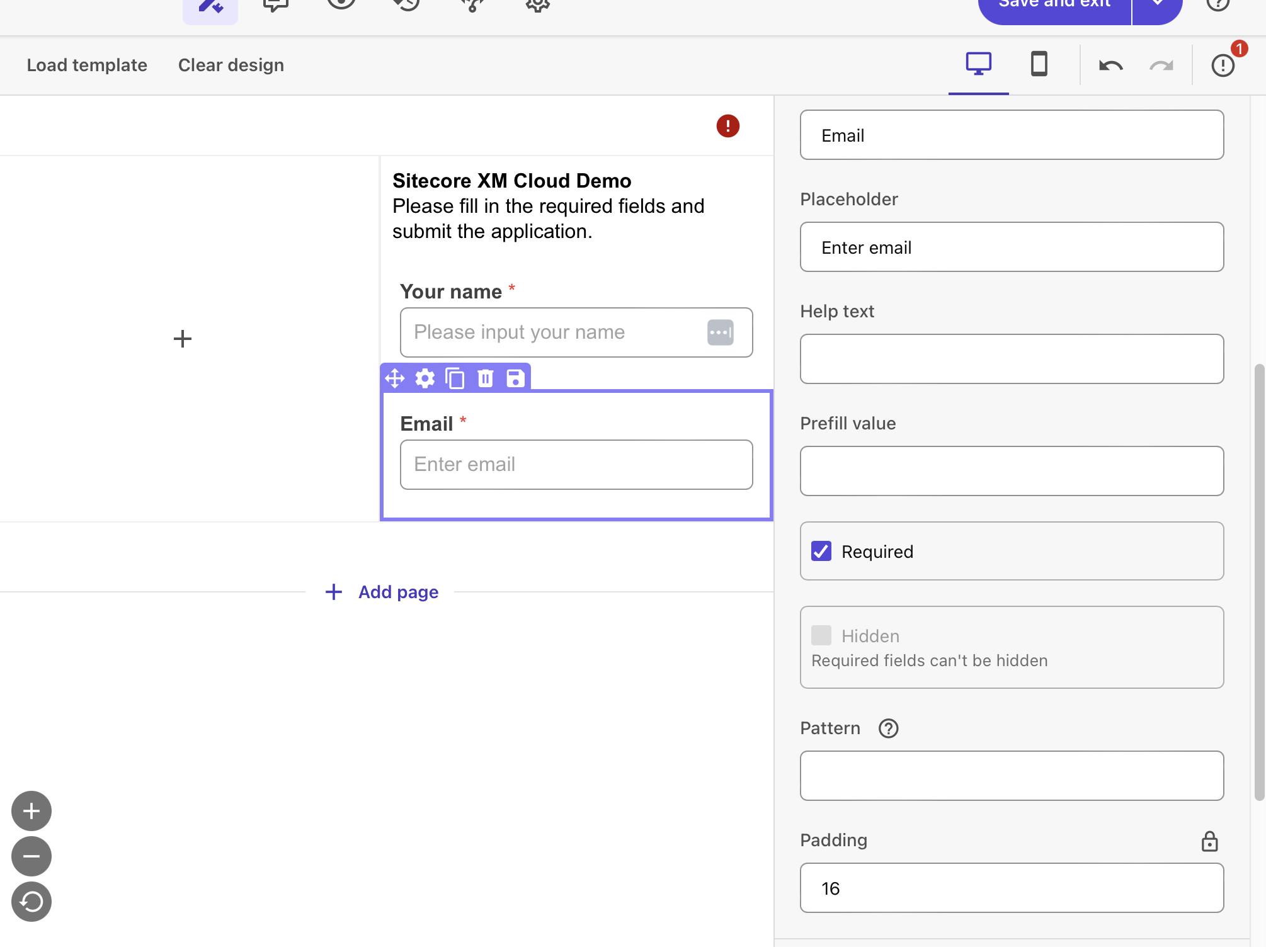Click the Save and exit button
The height and width of the screenshot is (952, 1266).
point(1054,6)
